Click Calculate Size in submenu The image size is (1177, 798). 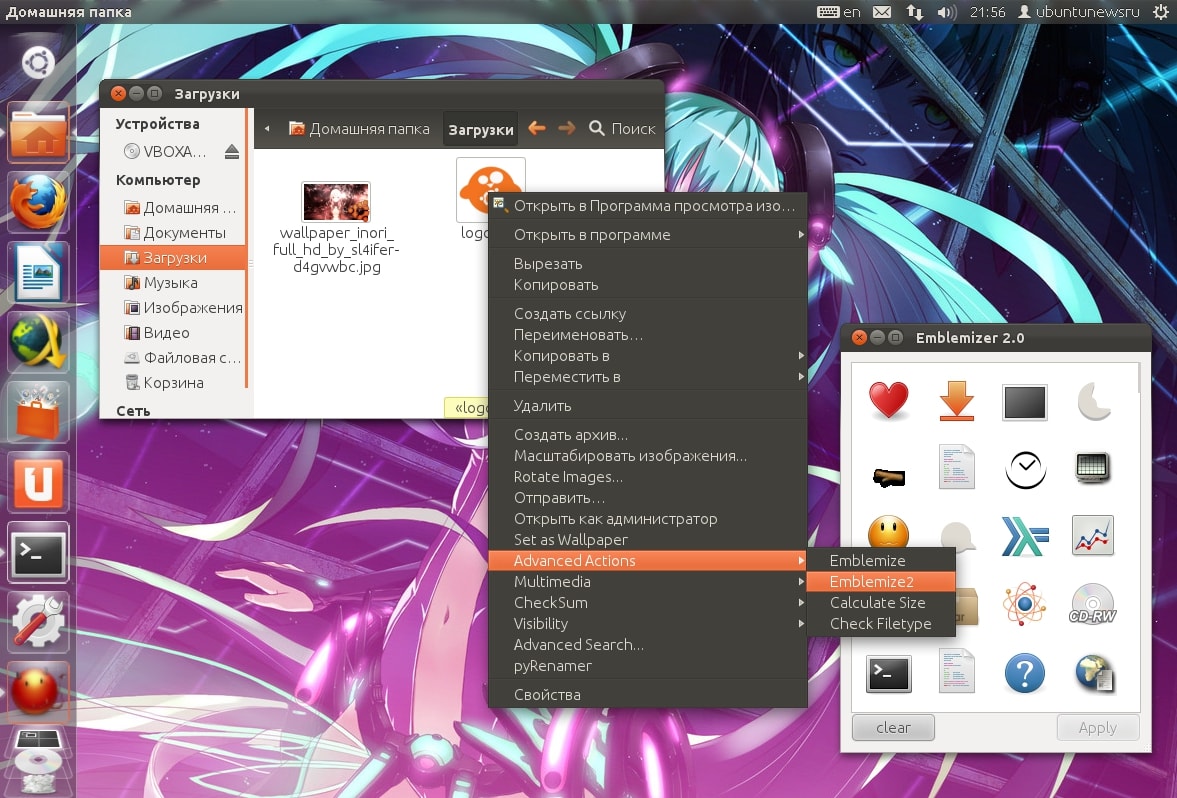881,603
